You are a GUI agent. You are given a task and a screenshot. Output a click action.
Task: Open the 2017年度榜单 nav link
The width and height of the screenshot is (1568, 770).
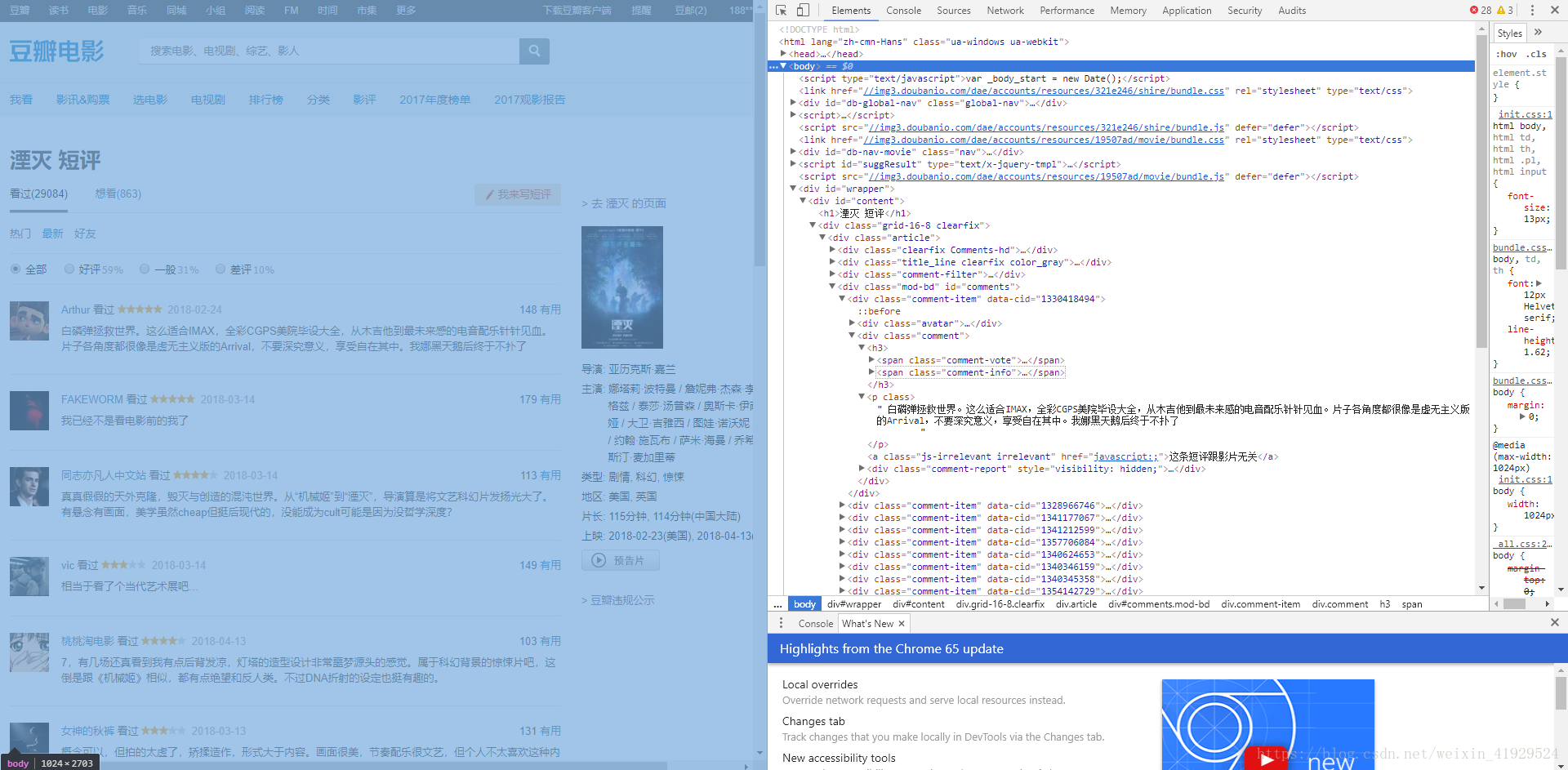point(434,100)
